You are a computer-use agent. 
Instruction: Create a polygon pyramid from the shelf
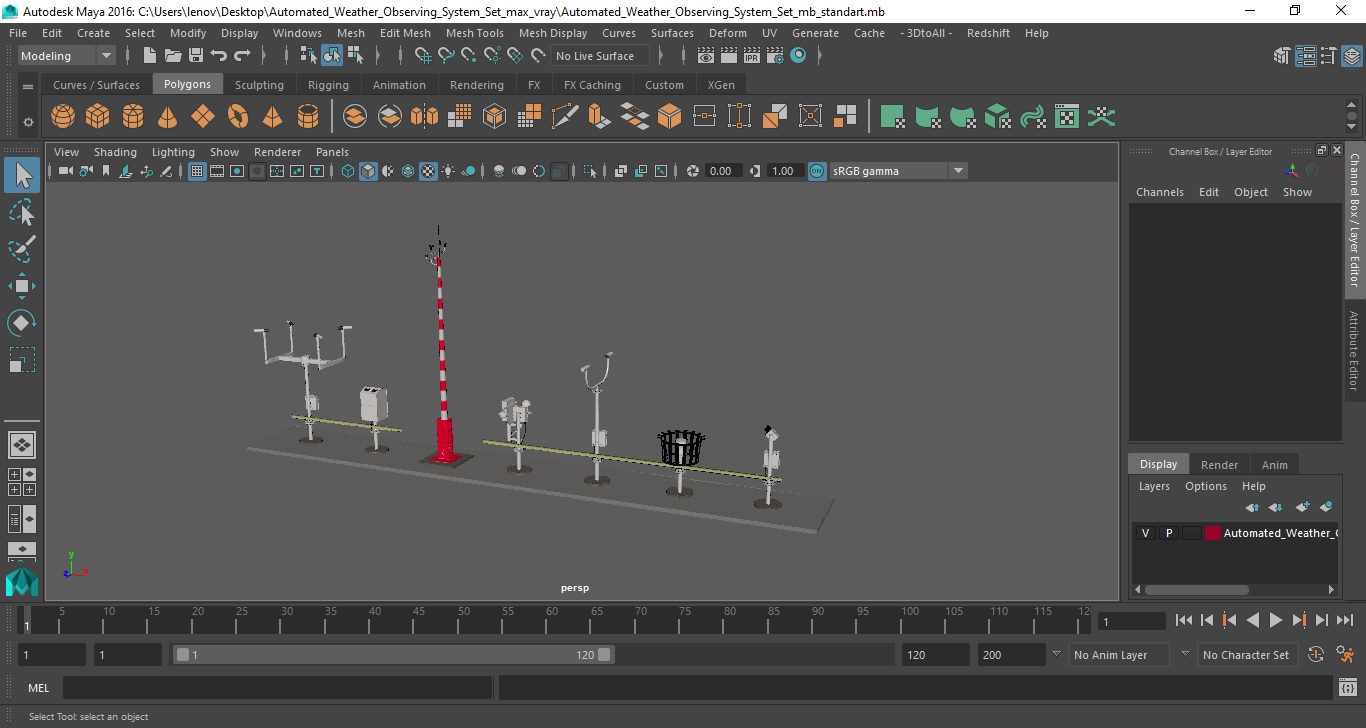tap(273, 117)
